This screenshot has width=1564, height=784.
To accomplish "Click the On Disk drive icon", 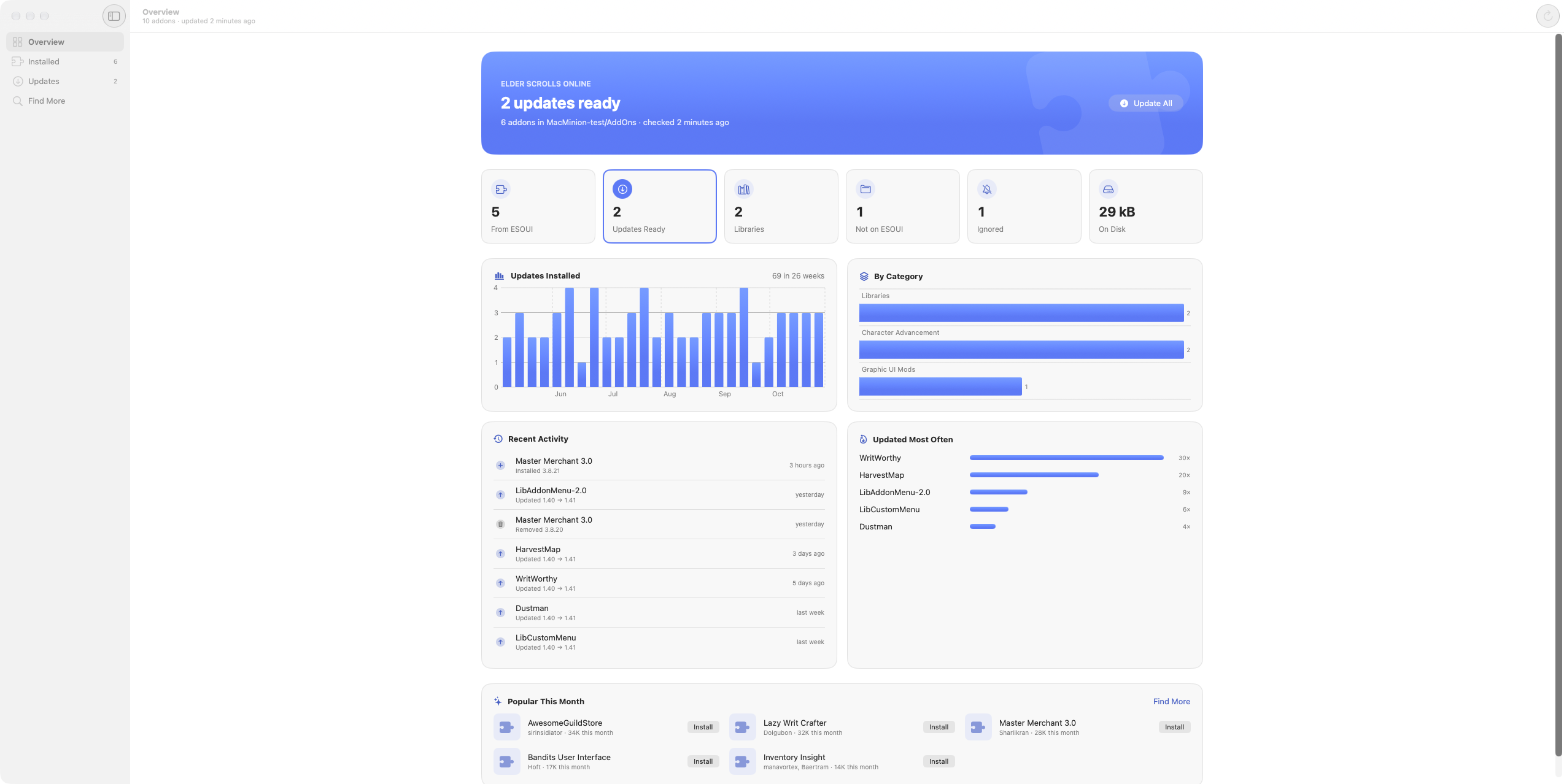I will [x=1109, y=189].
